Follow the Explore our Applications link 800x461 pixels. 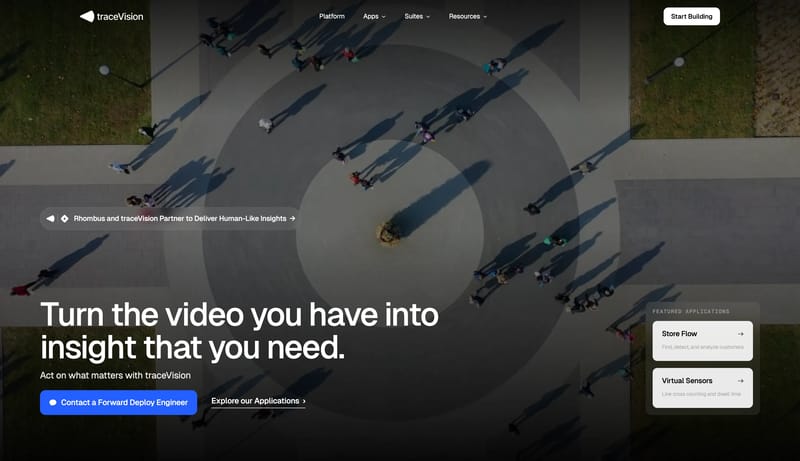(255, 401)
